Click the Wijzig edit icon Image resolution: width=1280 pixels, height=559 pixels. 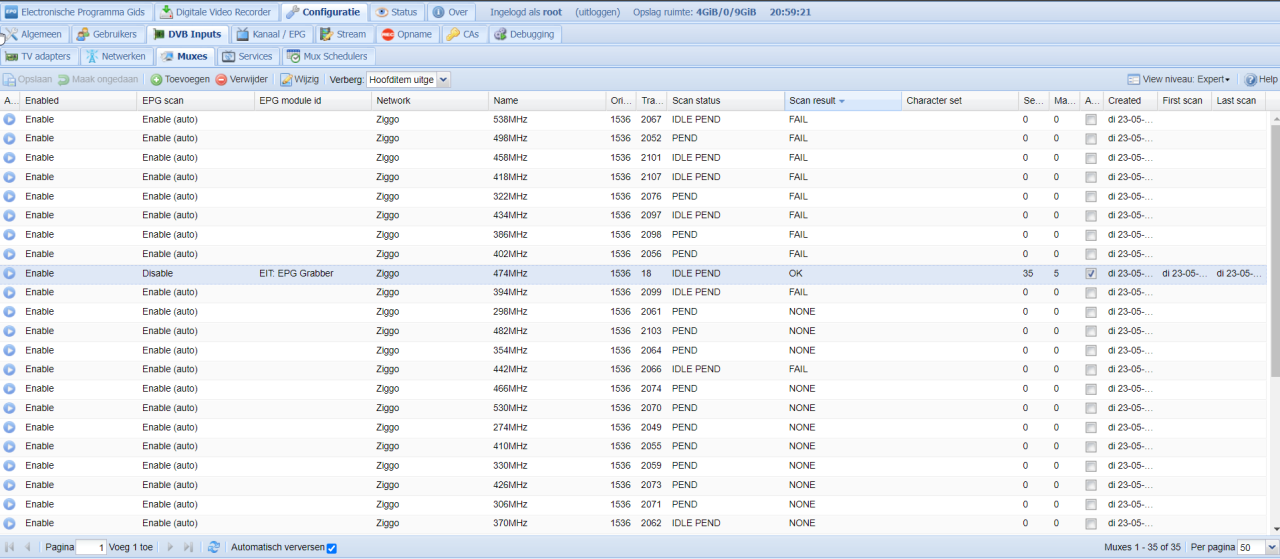coord(286,79)
